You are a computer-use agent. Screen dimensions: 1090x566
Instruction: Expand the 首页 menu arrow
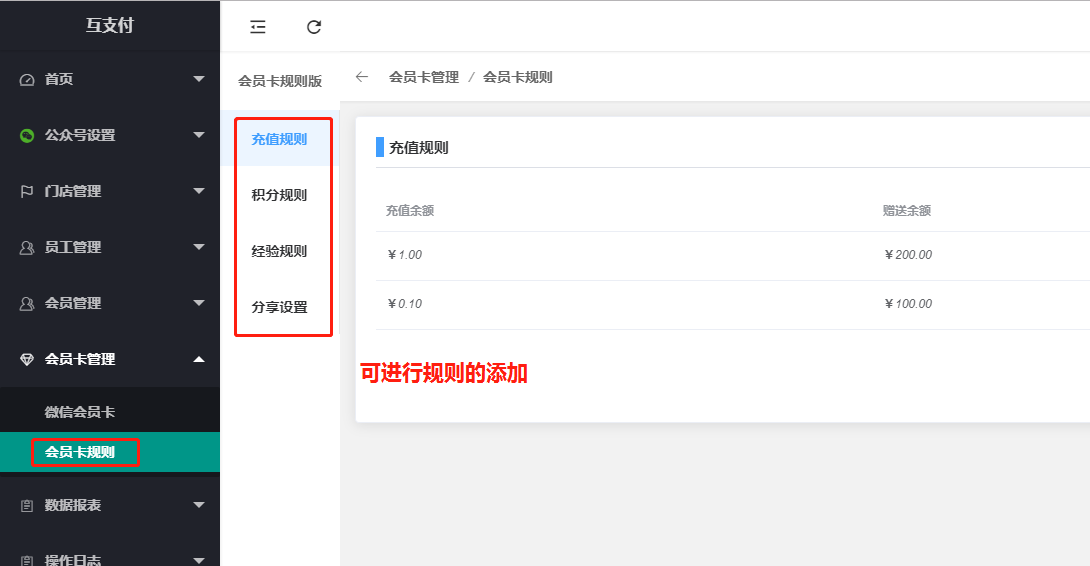(x=199, y=79)
